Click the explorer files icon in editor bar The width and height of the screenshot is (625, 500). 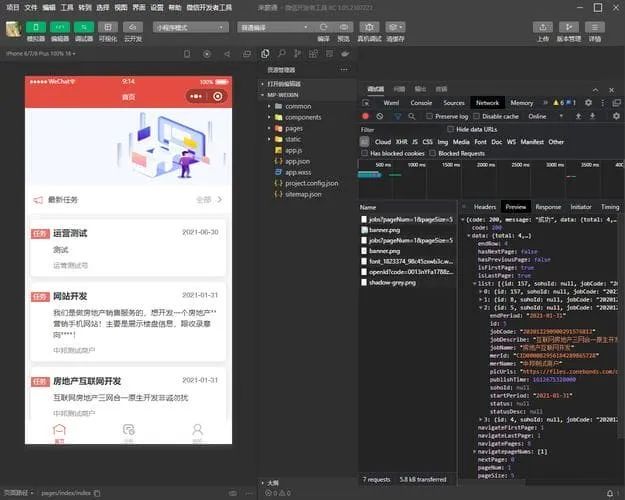click(x=265, y=53)
